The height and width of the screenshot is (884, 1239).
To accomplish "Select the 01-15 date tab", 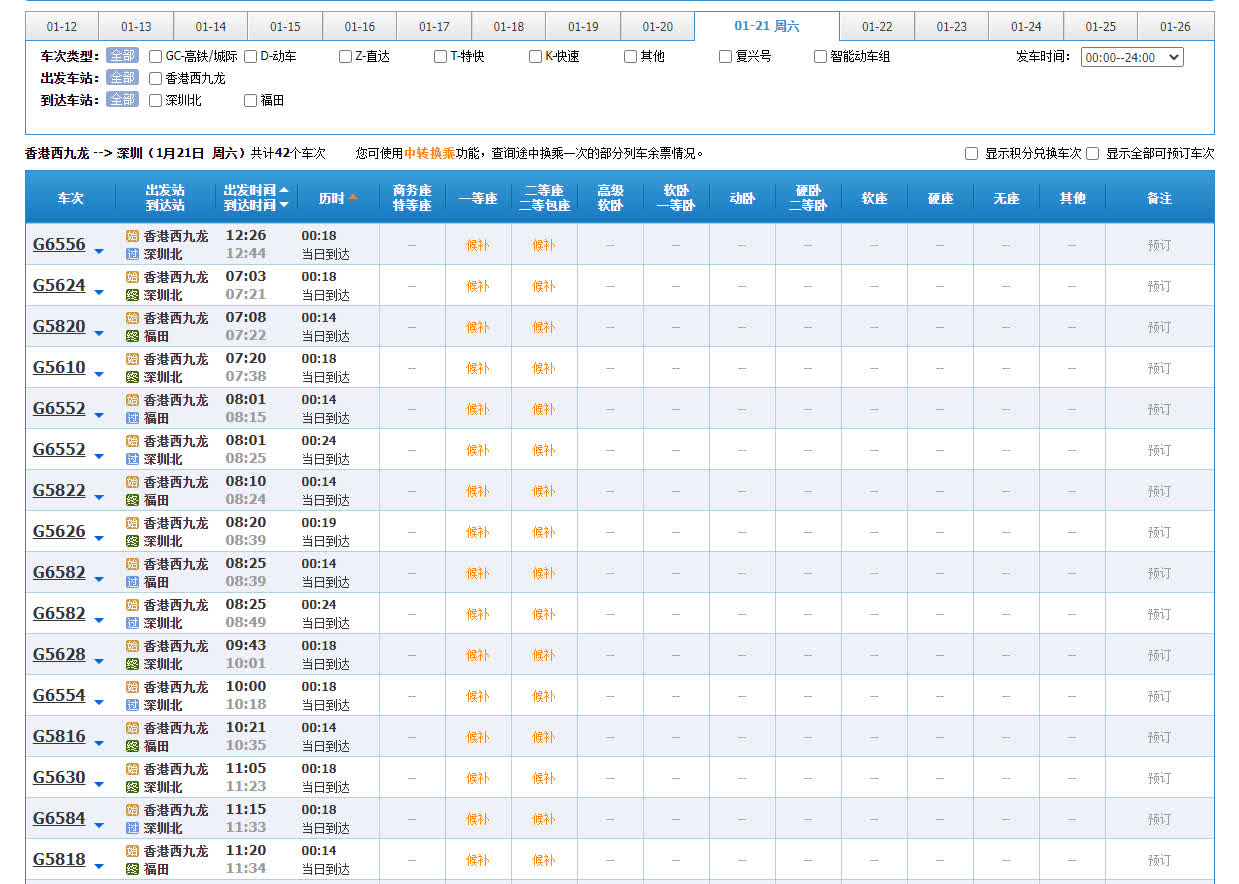I will click(x=285, y=27).
